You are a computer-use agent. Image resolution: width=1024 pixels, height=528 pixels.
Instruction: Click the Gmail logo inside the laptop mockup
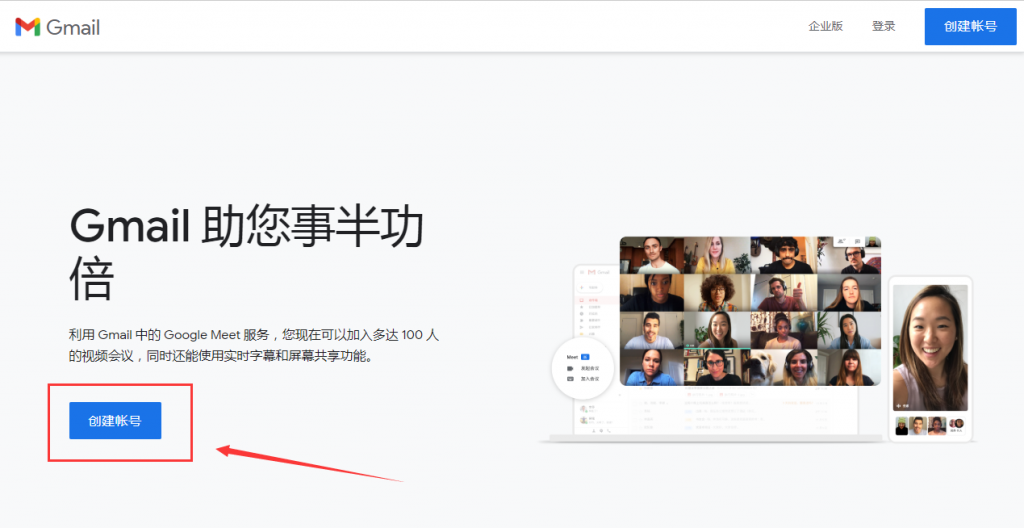pyautogui.click(x=591, y=273)
